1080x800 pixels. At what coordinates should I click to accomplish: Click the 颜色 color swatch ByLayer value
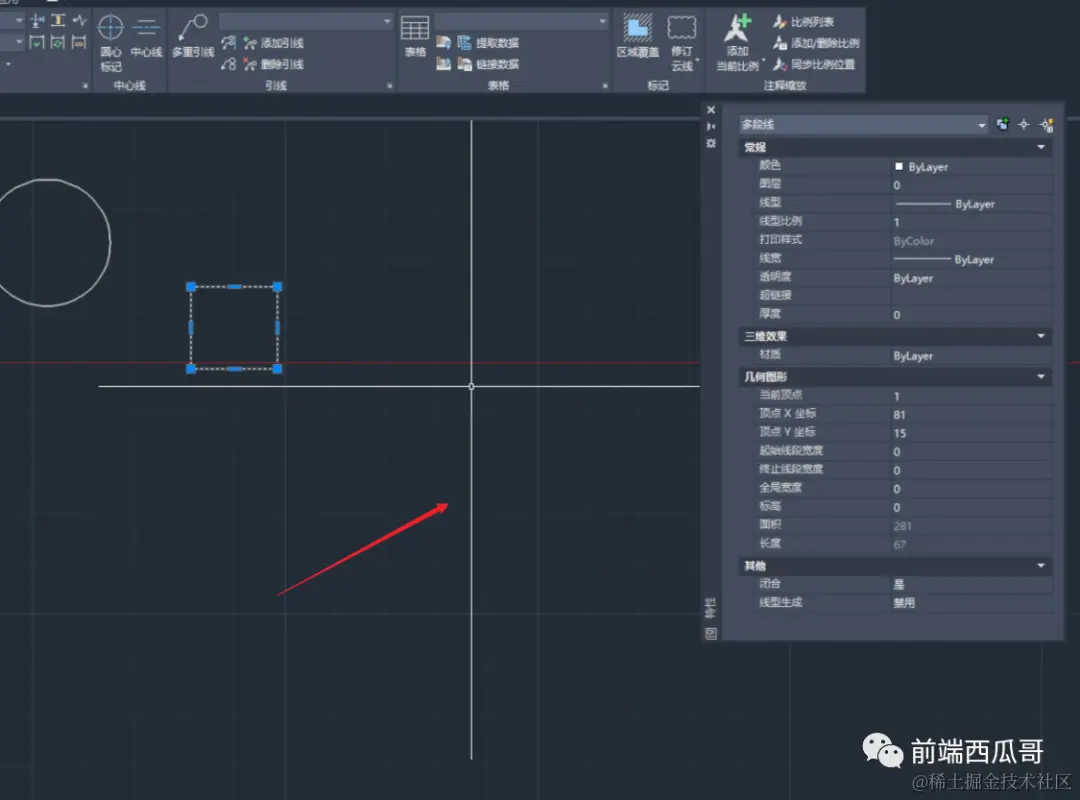(x=971, y=167)
